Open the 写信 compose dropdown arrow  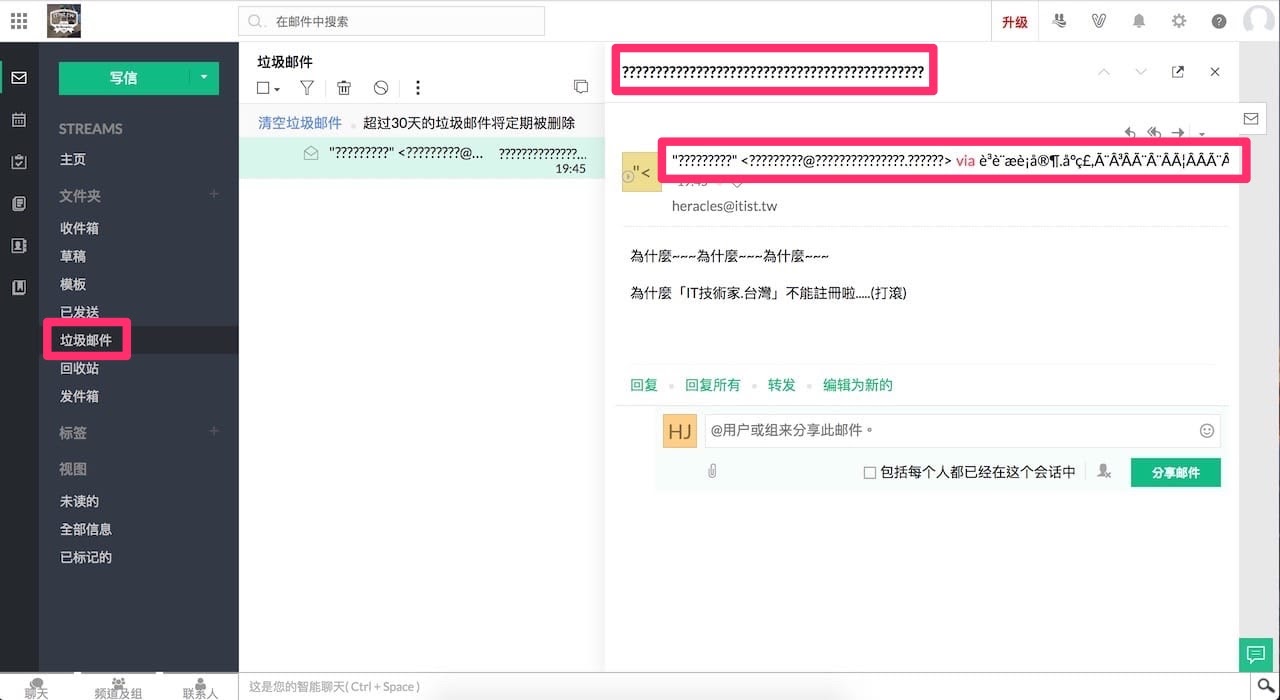[x=204, y=77]
